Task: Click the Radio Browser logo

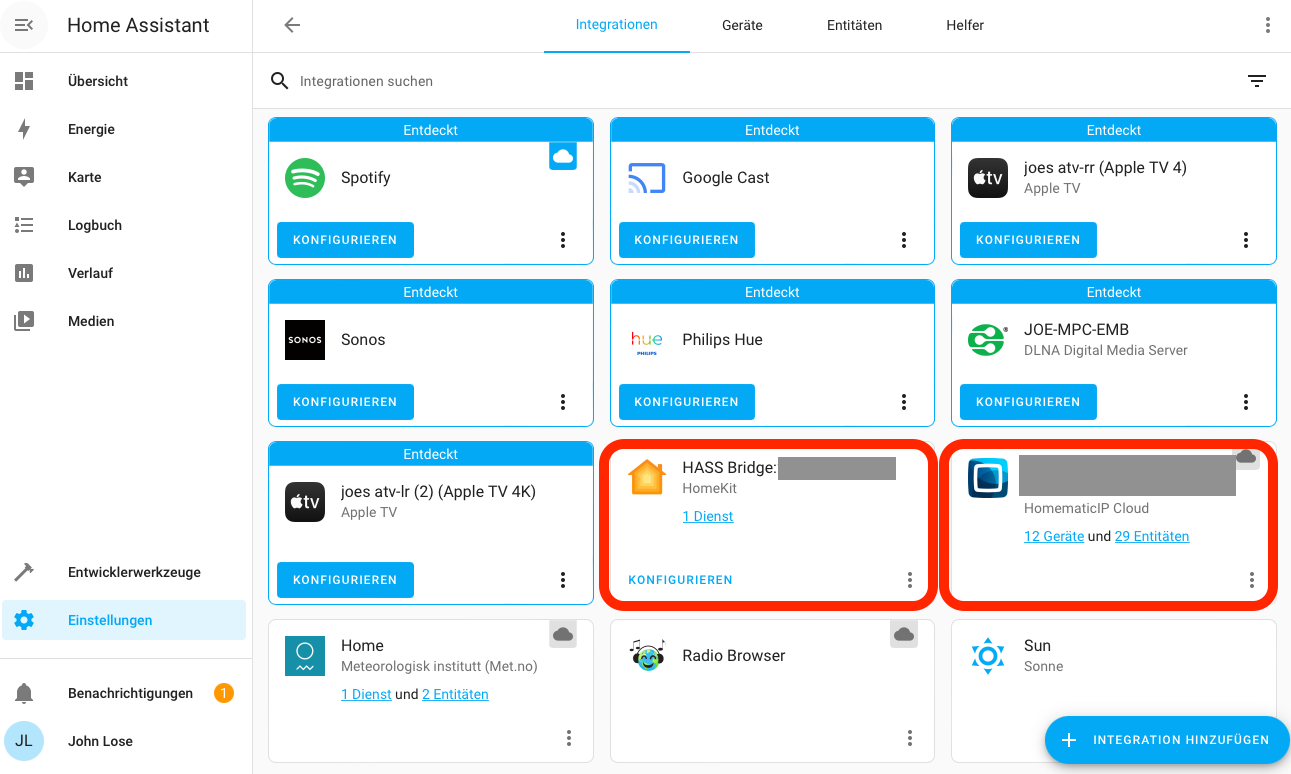Action: (647, 655)
